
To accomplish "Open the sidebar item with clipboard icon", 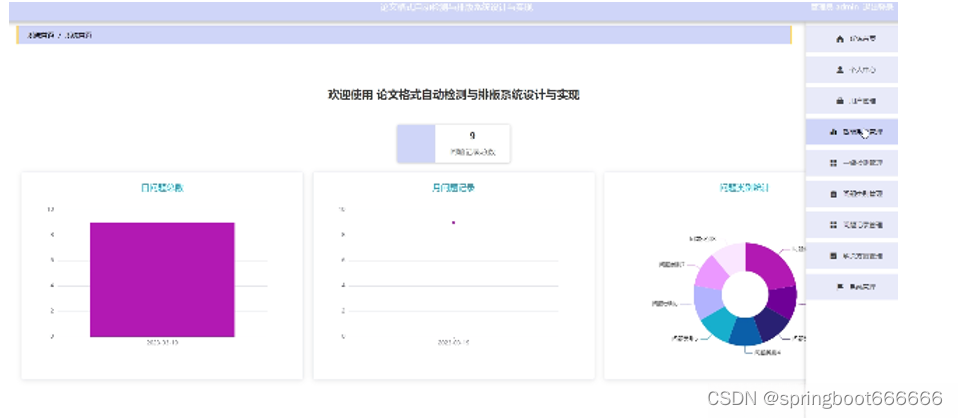I will [x=852, y=194].
